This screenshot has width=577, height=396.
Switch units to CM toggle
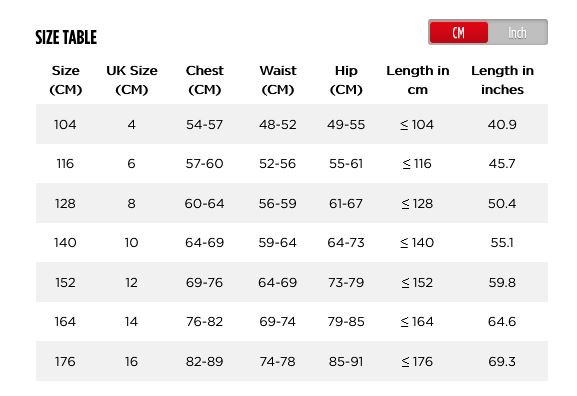tap(459, 32)
